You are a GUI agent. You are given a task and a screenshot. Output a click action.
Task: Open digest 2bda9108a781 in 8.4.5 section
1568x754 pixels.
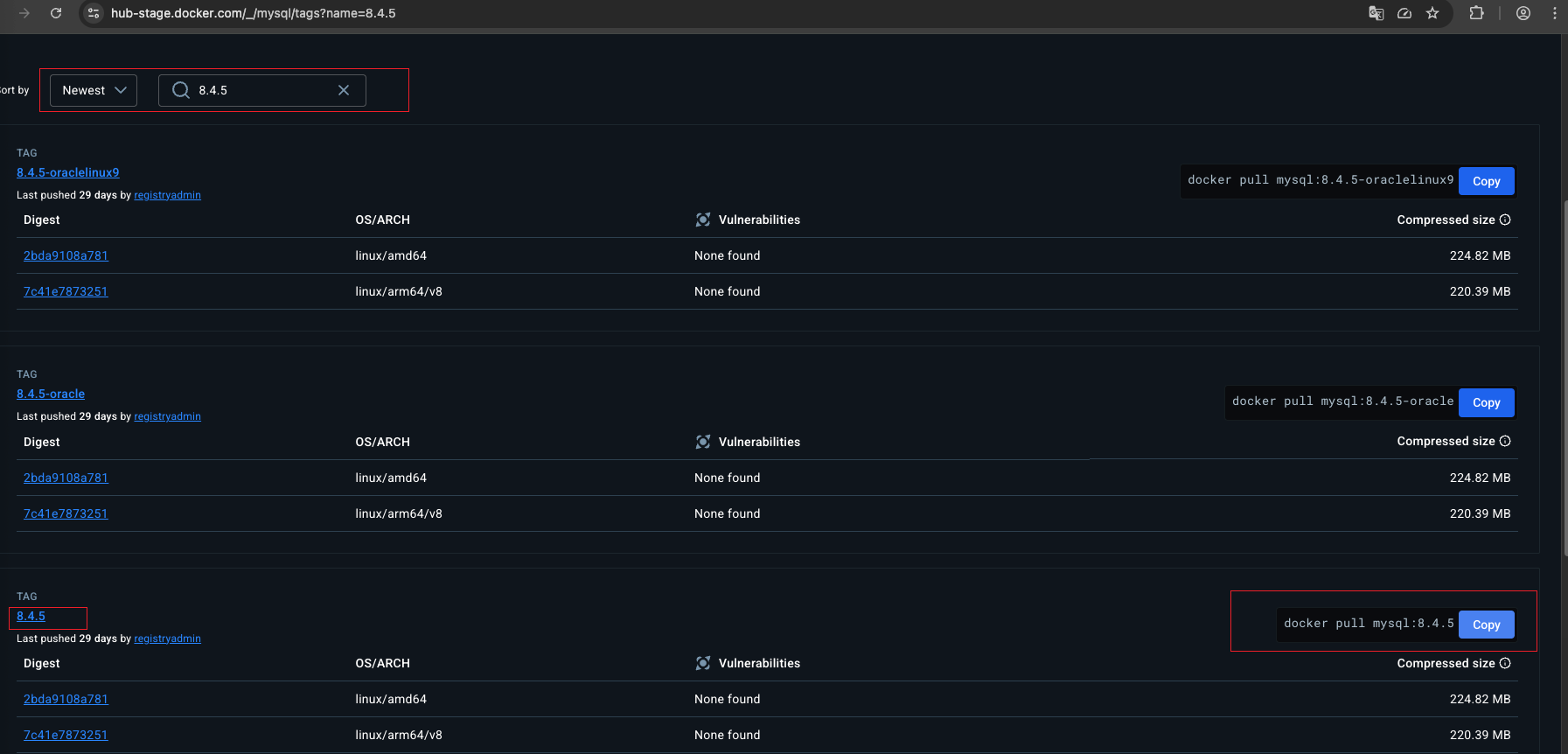[66, 699]
